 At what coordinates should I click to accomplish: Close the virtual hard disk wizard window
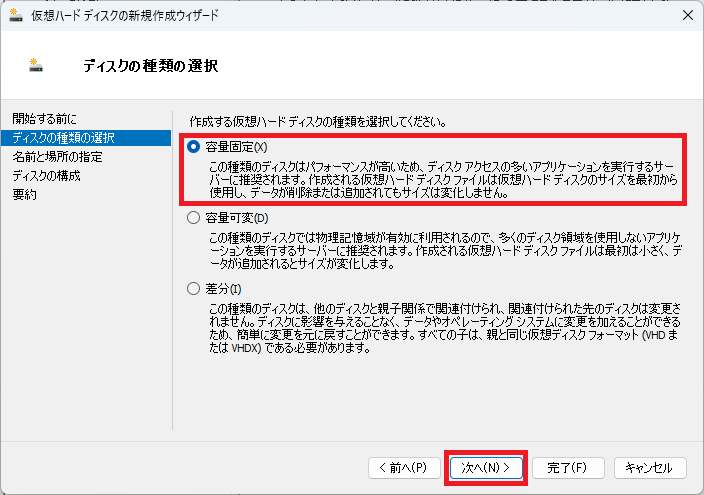(687, 15)
